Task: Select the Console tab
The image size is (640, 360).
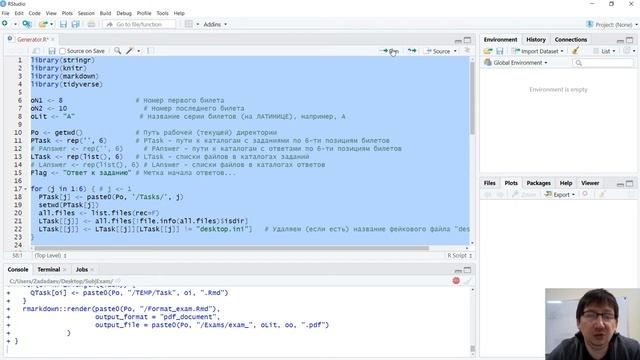Action: pos(18,269)
